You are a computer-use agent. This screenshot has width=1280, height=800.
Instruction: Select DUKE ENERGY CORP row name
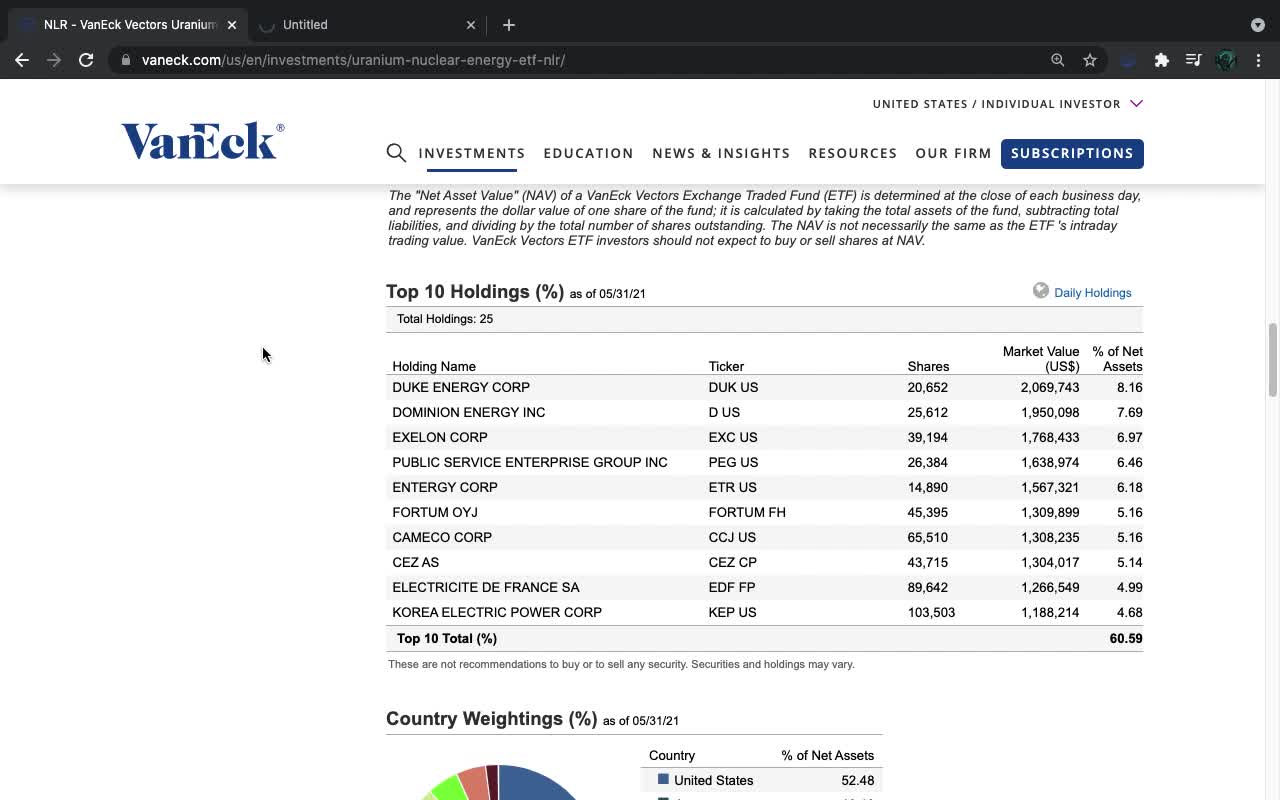click(x=461, y=387)
